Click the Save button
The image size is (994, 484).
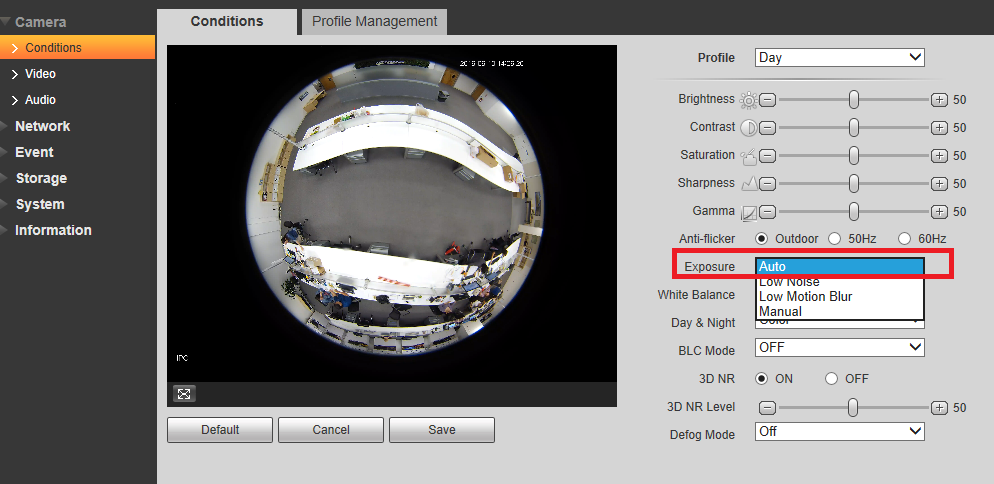click(442, 429)
